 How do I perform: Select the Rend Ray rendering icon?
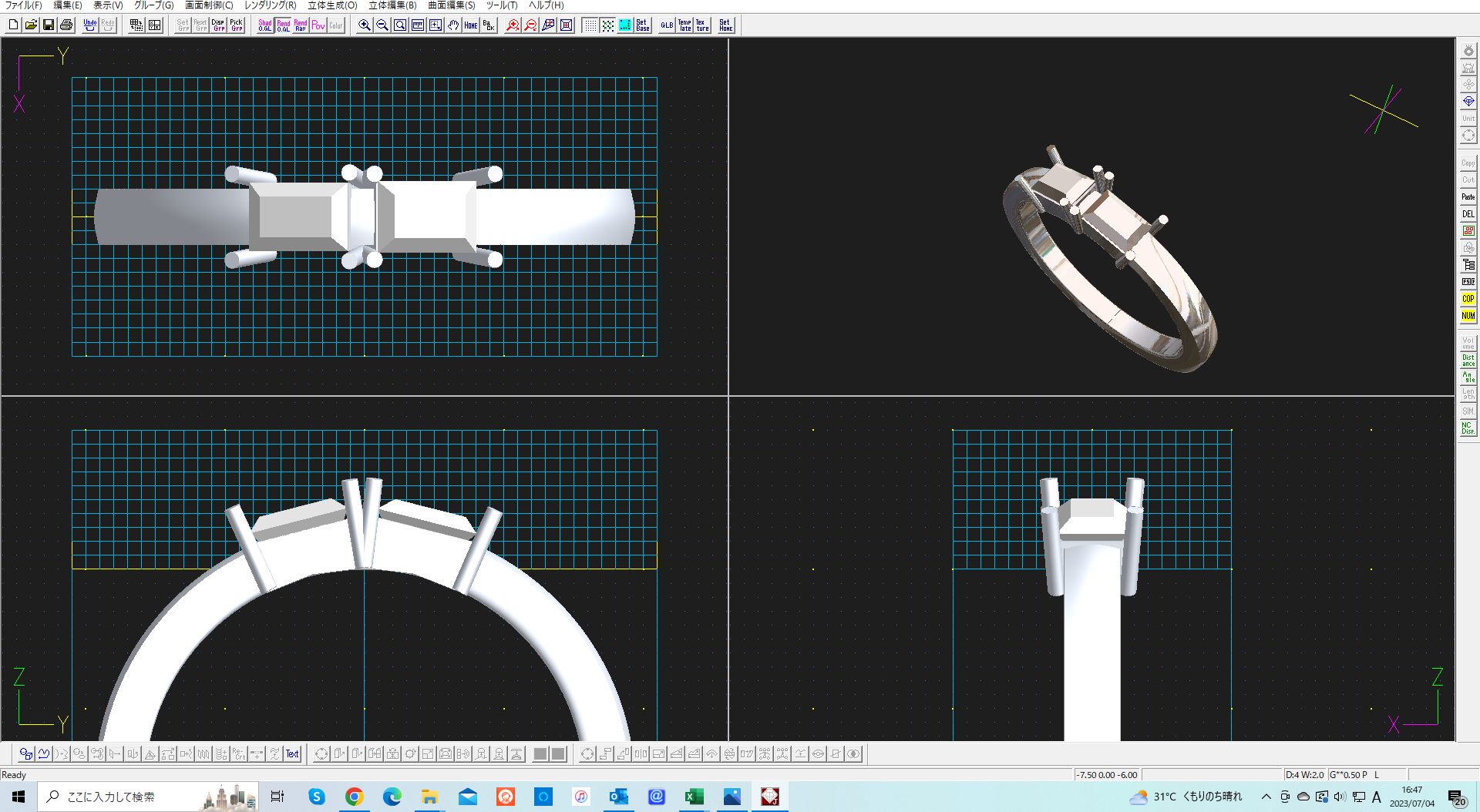(x=300, y=25)
